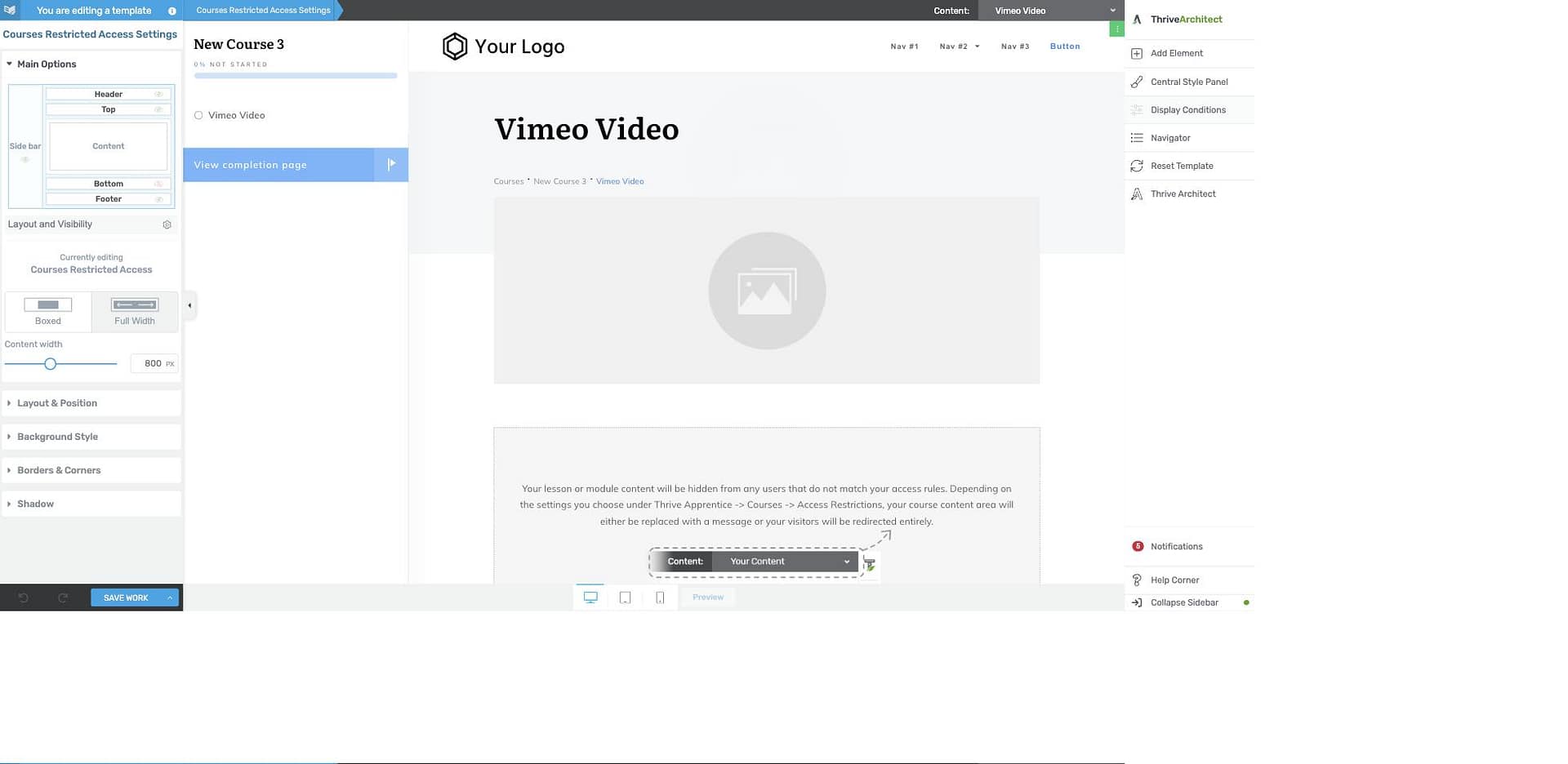Click the Courses breadcrumb link
1568x764 pixels.
click(x=509, y=181)
